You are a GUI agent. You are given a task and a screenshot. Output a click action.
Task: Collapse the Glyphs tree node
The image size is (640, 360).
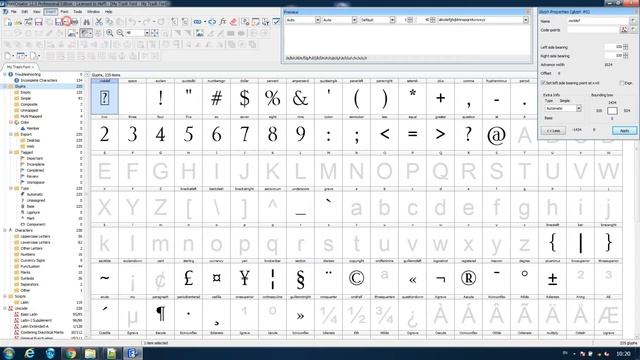(5, 86)
